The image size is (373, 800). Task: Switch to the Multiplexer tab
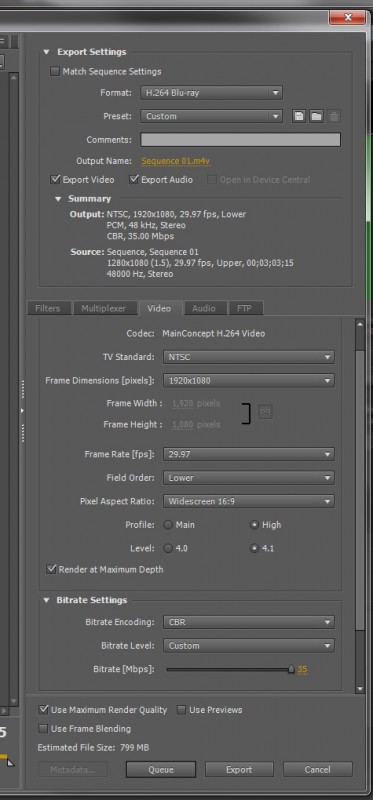(104, 308)
